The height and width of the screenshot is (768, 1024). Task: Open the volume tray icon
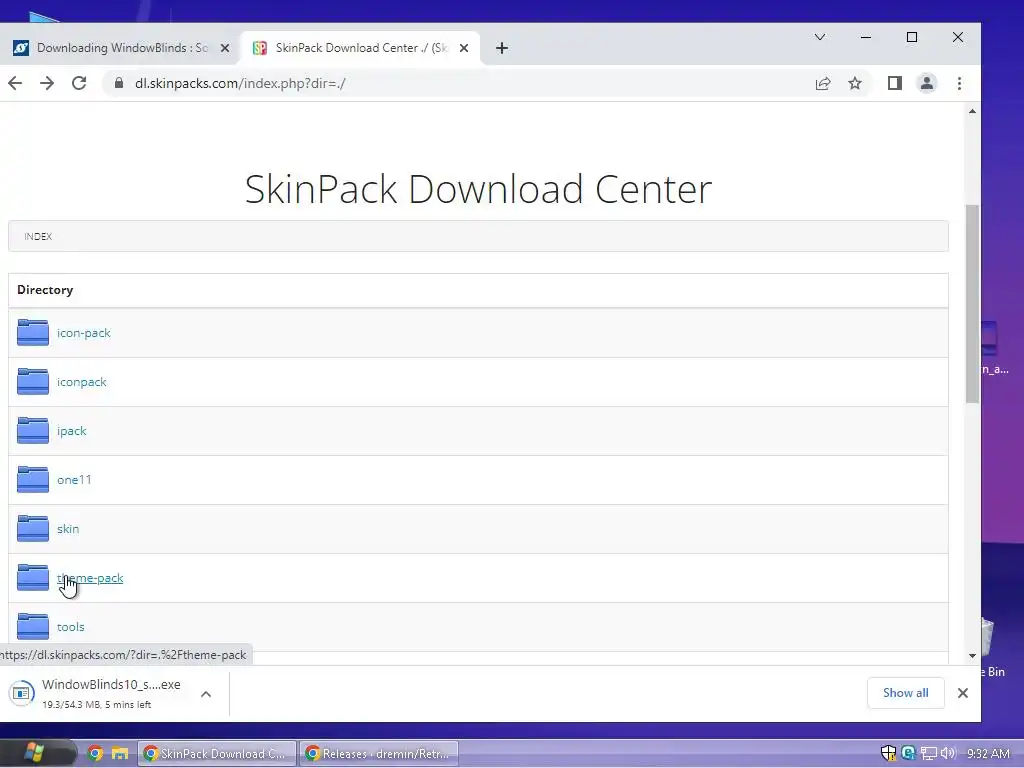948,754
